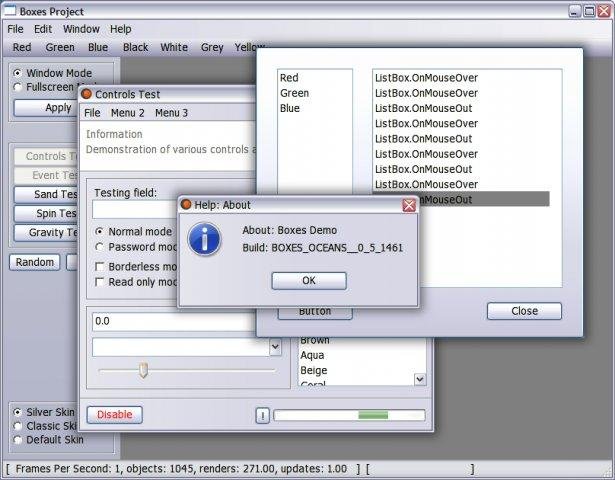The height and width of the screenshot is (480, 615).
Task: Click the blue info icon in About dialog
Action: click(204, 239)
